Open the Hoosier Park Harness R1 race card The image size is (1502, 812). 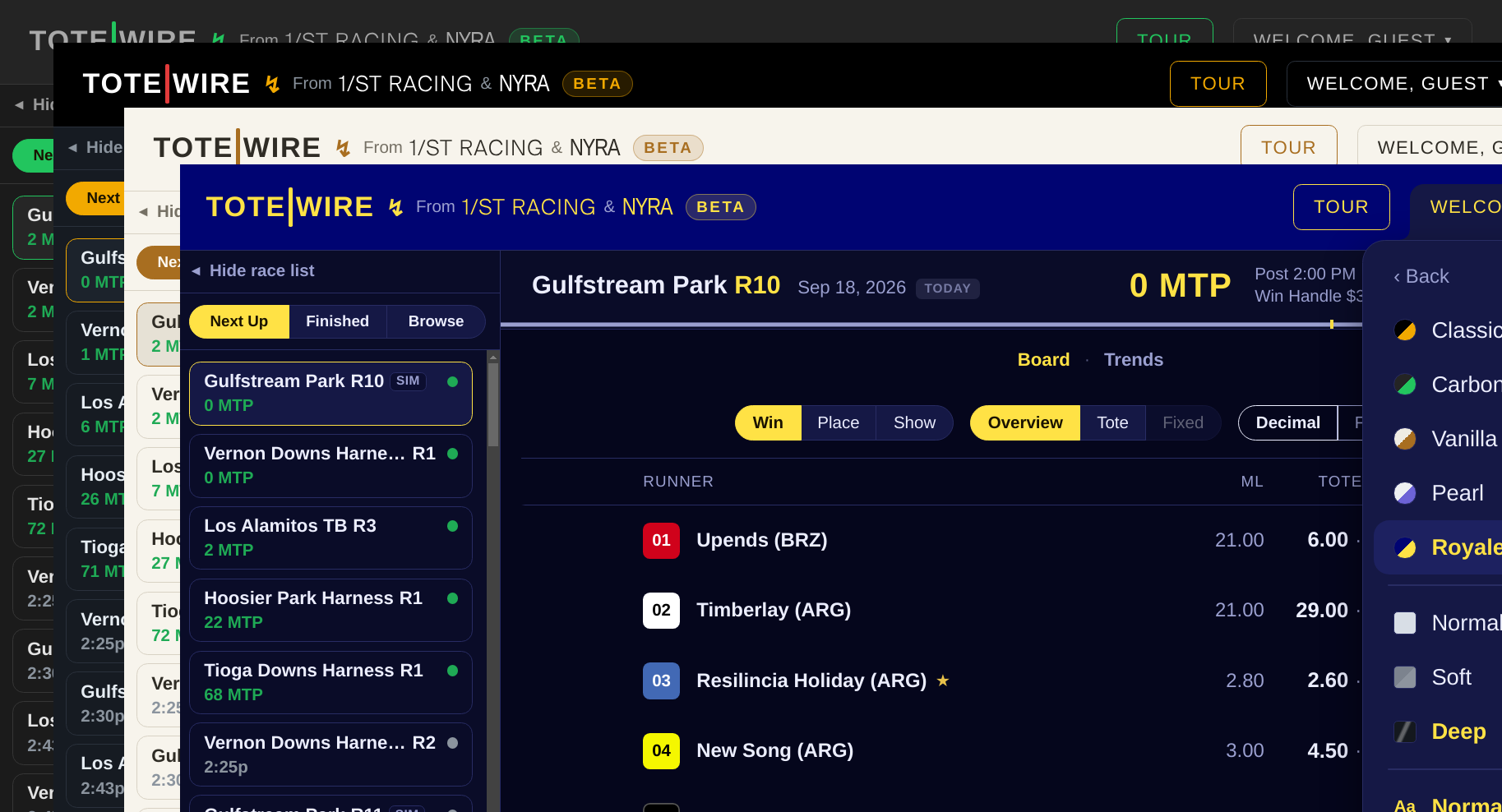330,610
